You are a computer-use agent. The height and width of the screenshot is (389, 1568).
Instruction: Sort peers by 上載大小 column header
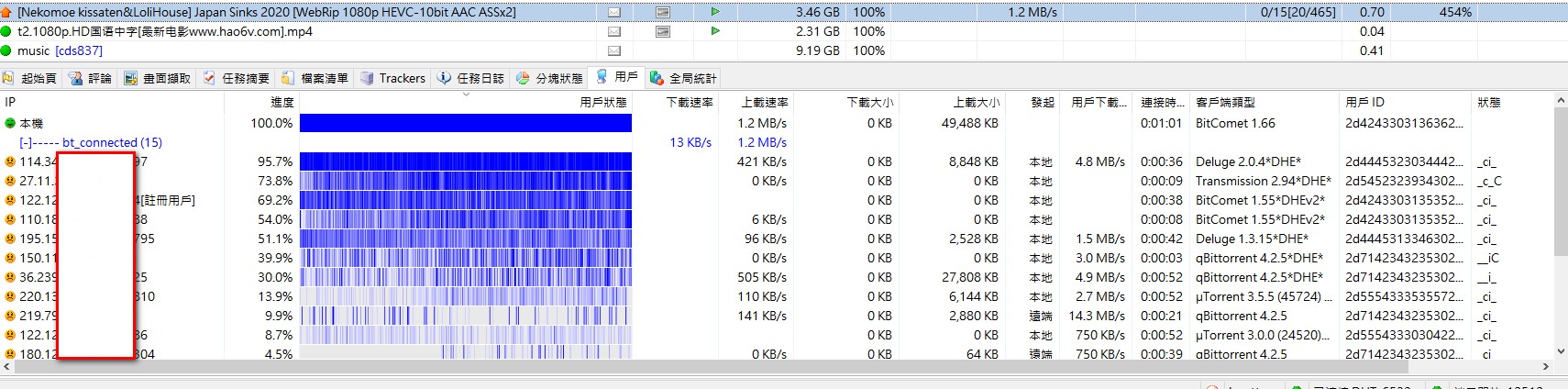coord(951,102)
